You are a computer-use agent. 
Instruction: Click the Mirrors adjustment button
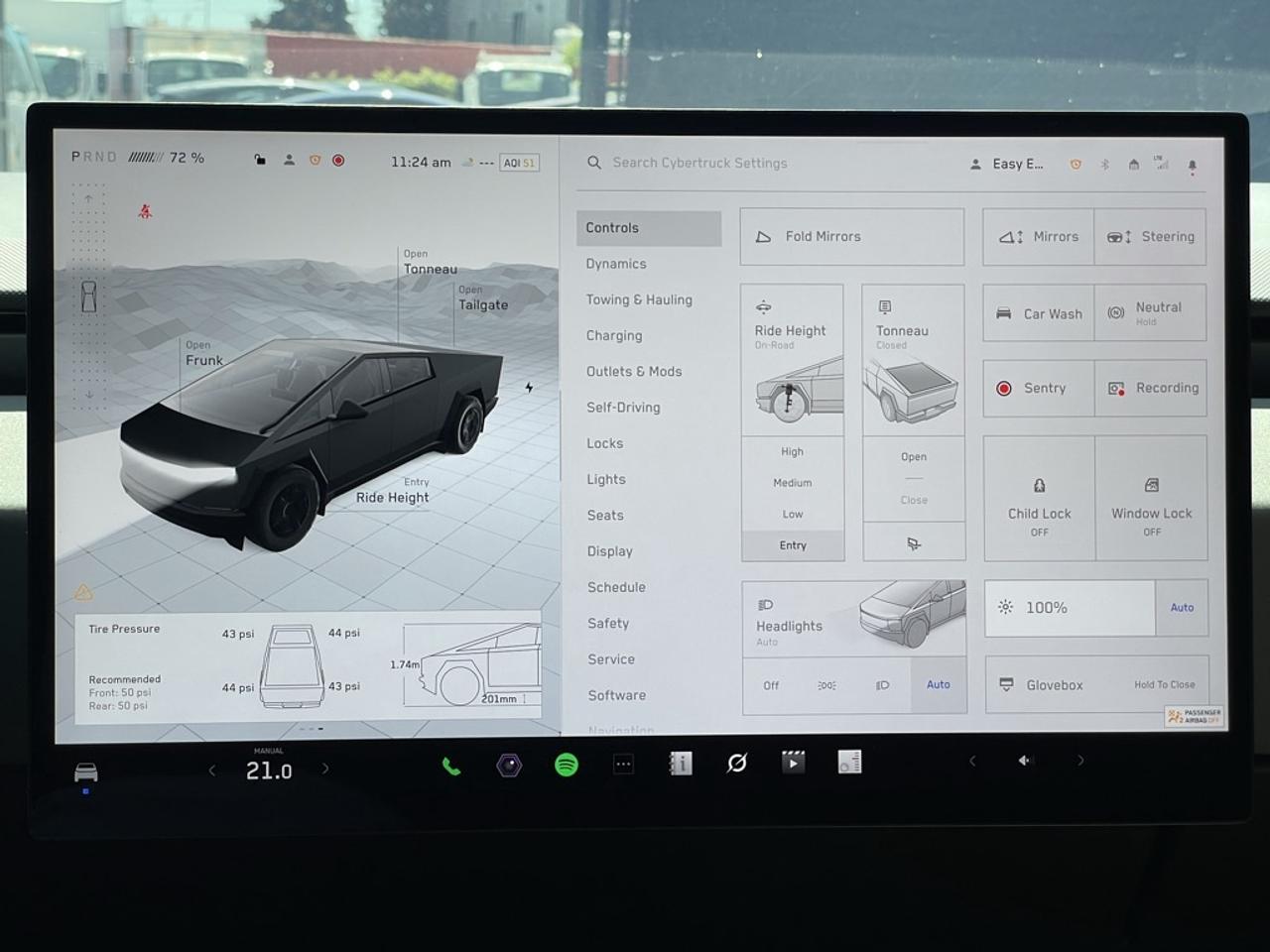click(x=1039, y=236)
